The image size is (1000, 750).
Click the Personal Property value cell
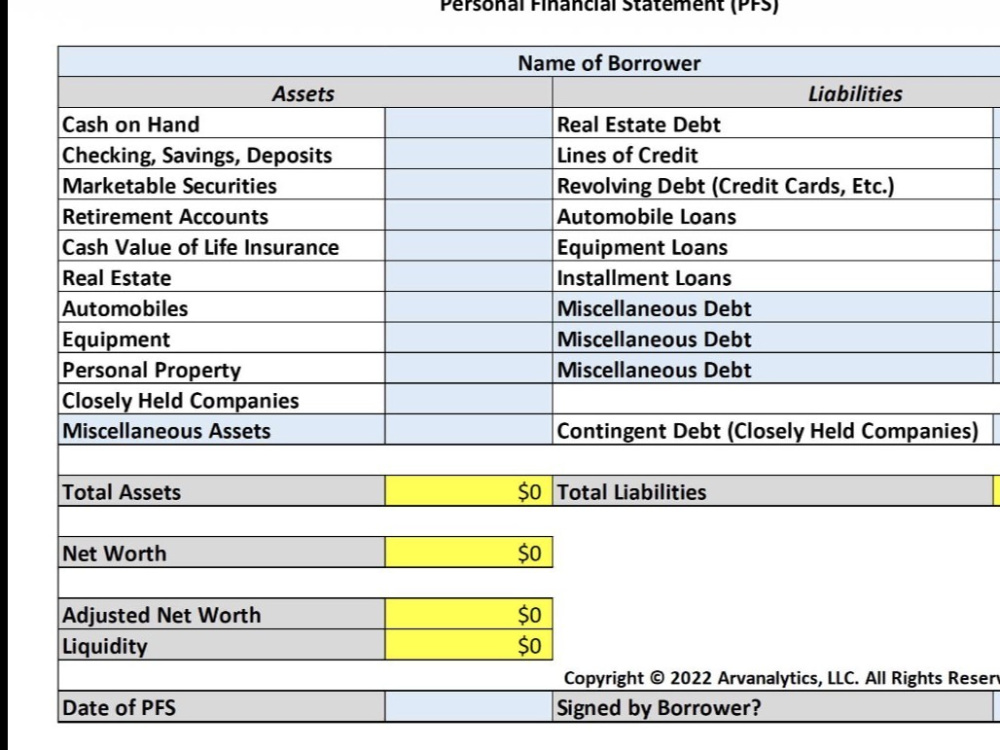469,368
